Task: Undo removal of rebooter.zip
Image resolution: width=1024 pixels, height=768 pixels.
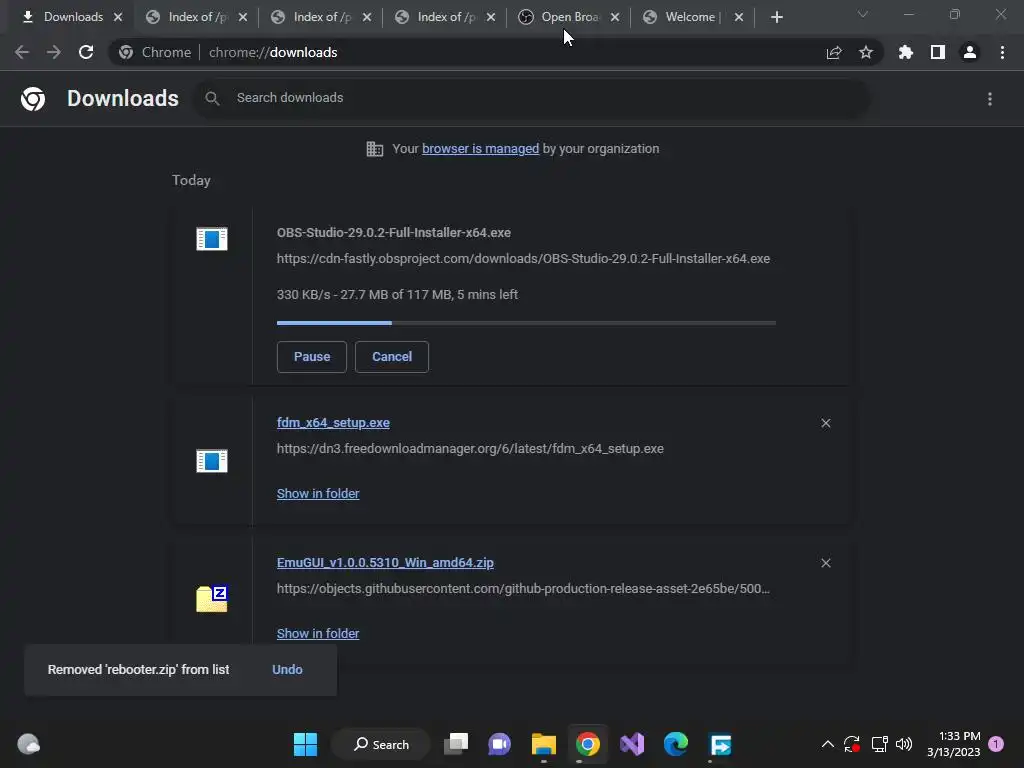Action: [x=287, y=669]
